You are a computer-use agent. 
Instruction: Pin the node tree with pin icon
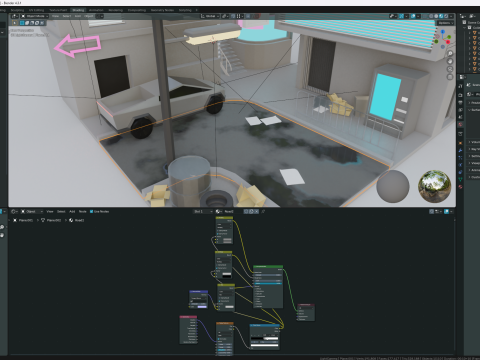click(263, 211)
